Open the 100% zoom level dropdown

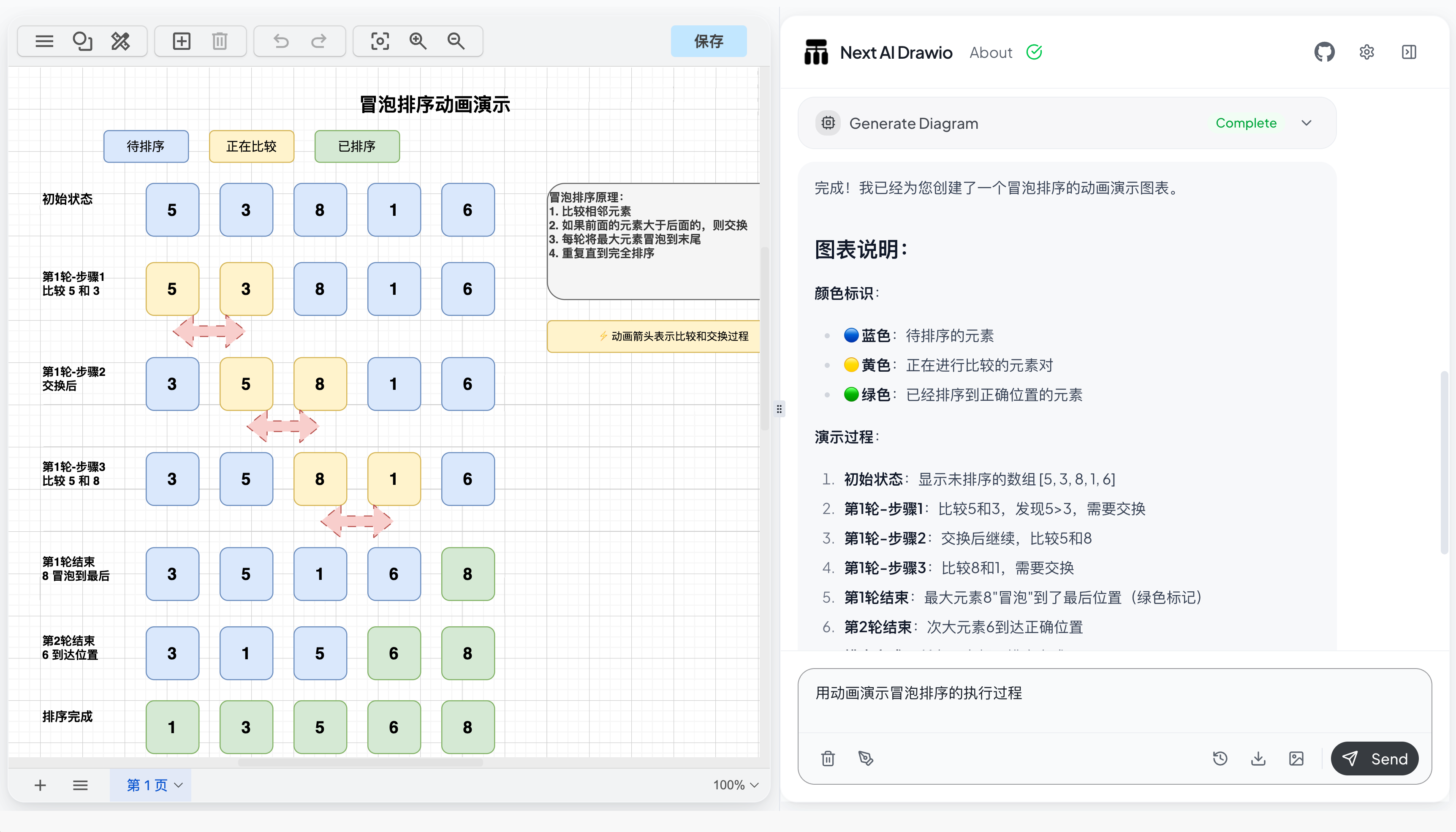pyautogui.click(x=736, y=785)
